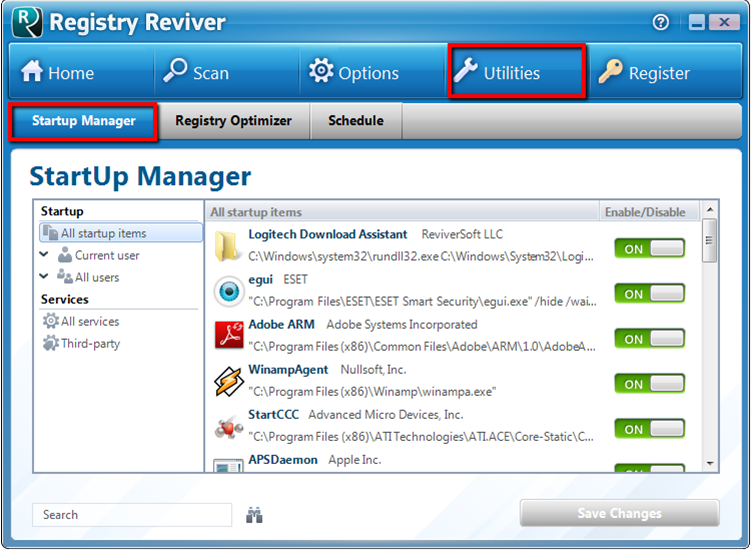Switch to the Schedule tab
Screen dimensions: 752x551
click(x=355, y=121)
